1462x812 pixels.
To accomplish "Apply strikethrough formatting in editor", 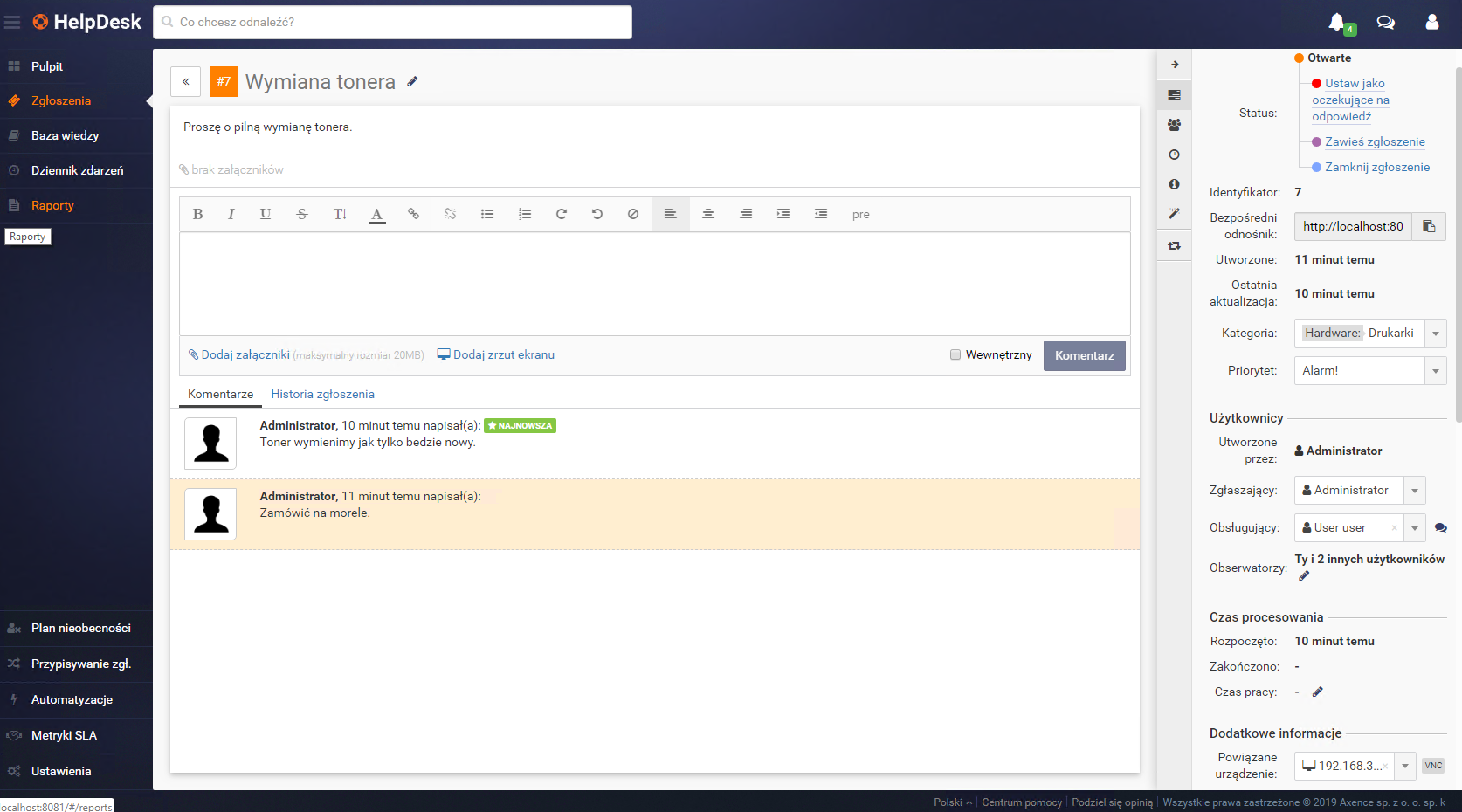I will coord(302,214).
